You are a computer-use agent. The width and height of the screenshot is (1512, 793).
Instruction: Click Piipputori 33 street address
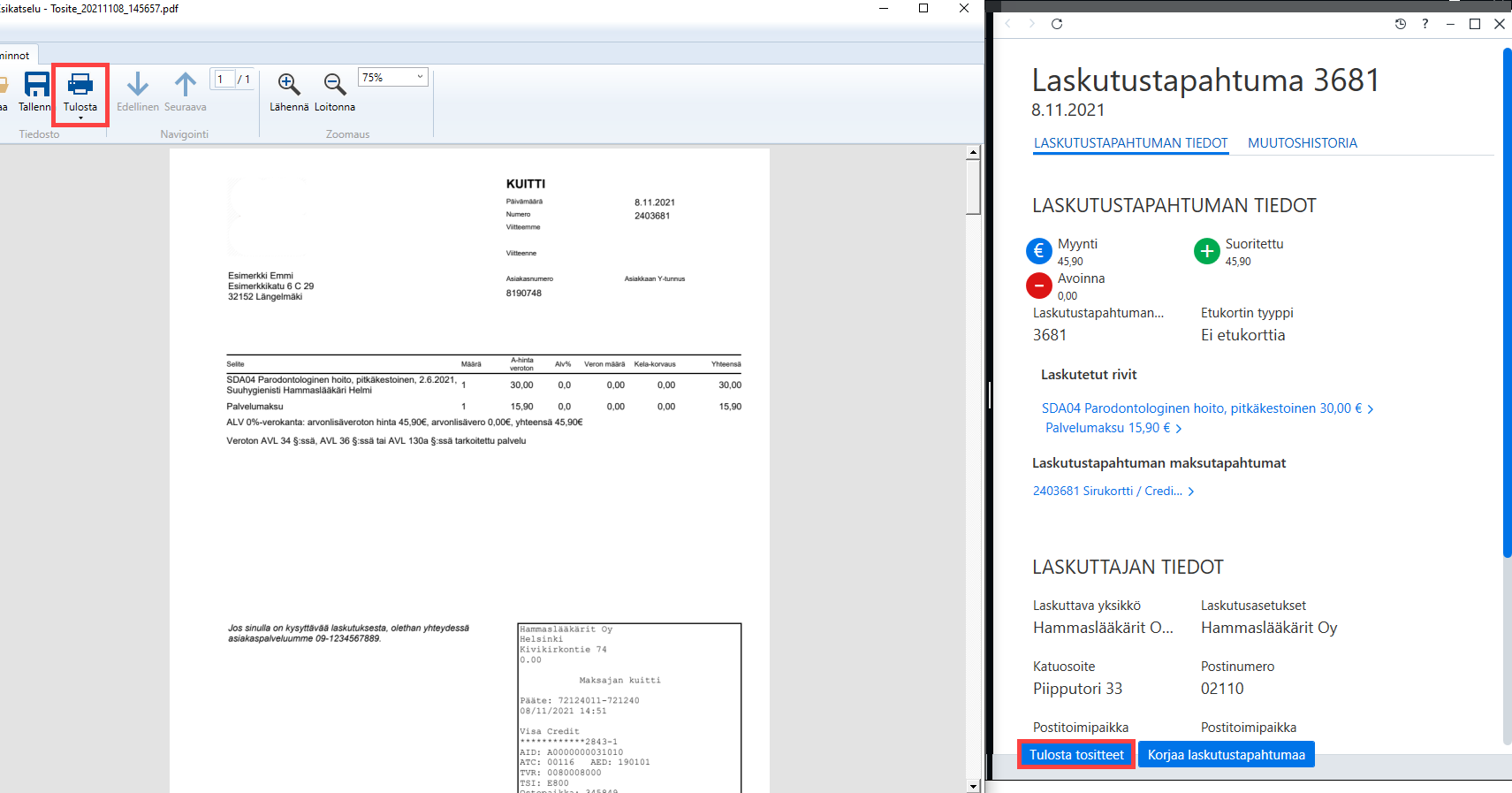coord(1077,689)
